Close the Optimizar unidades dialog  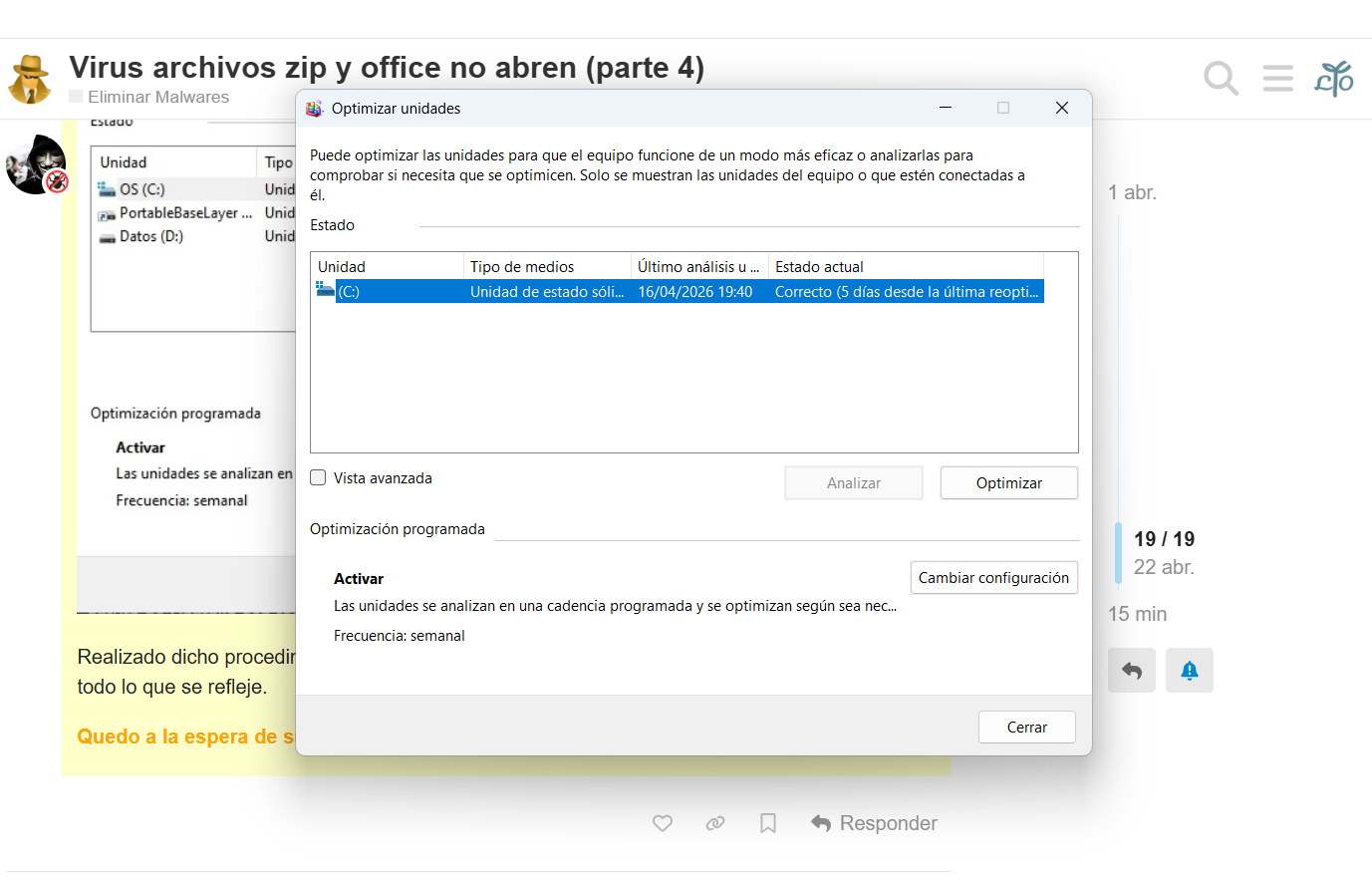[1062, 108]
